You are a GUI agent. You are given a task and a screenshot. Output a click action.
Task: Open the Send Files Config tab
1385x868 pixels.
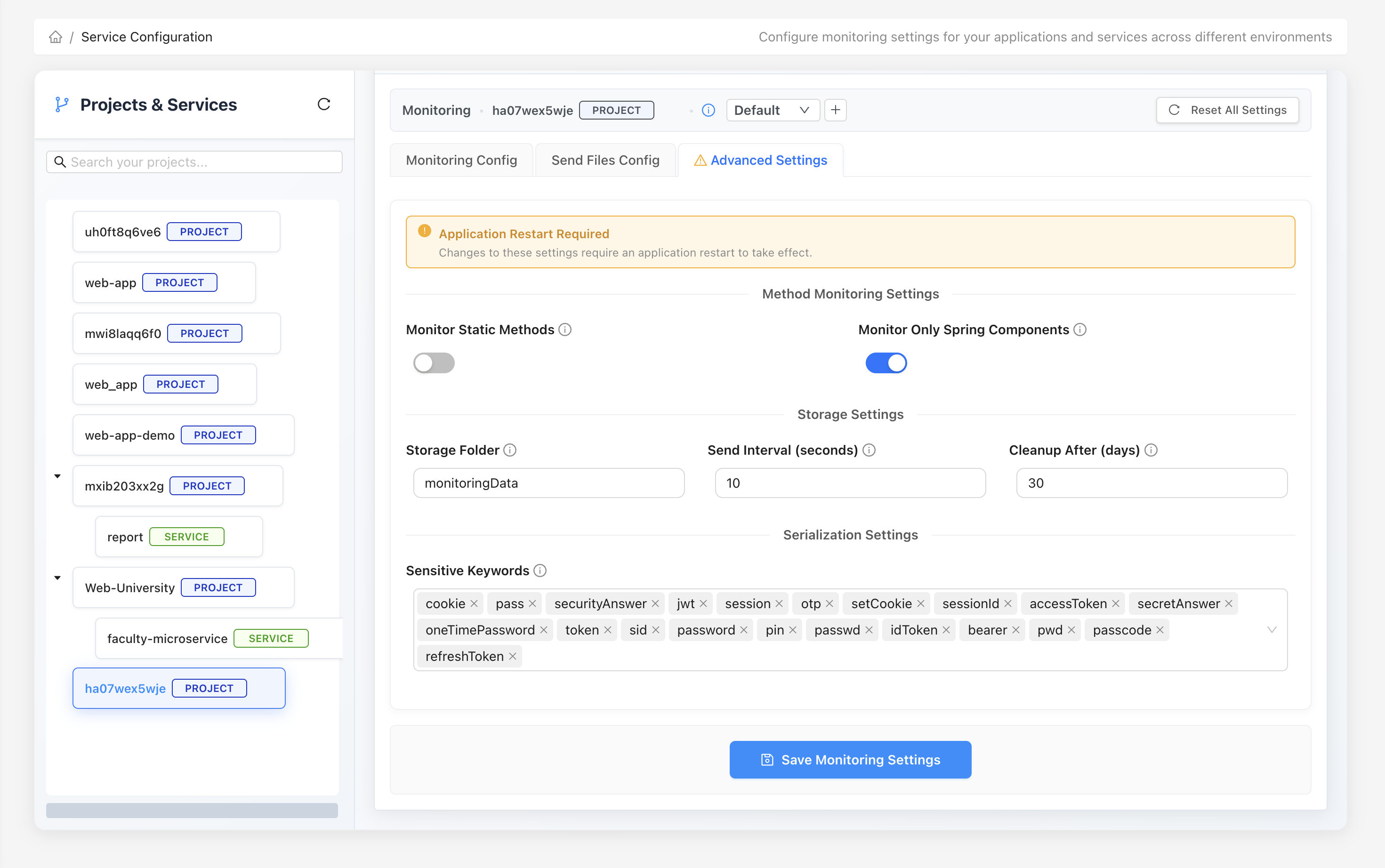coord(605,160)
